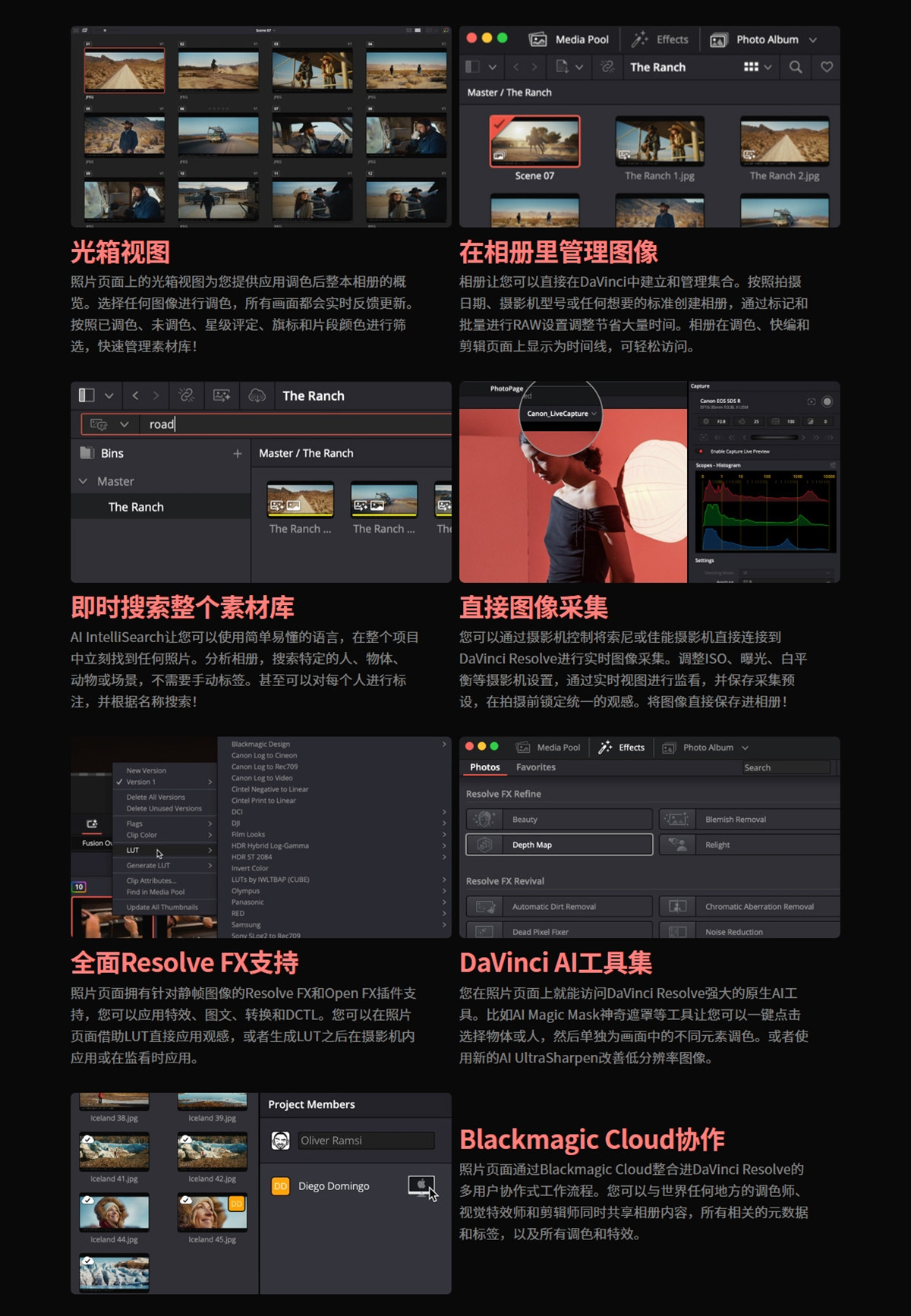Screen dimensions: 911x1316
Task: Select The Ranch 1.jpg thumbnail
Action: [660, 141]
